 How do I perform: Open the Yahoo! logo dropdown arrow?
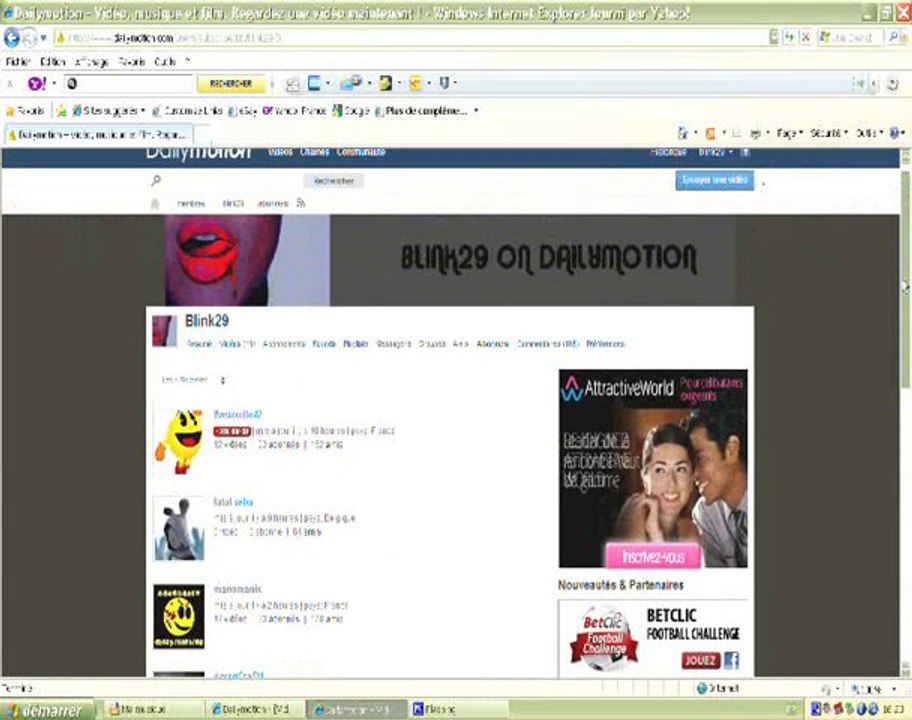tap(54, 84)
